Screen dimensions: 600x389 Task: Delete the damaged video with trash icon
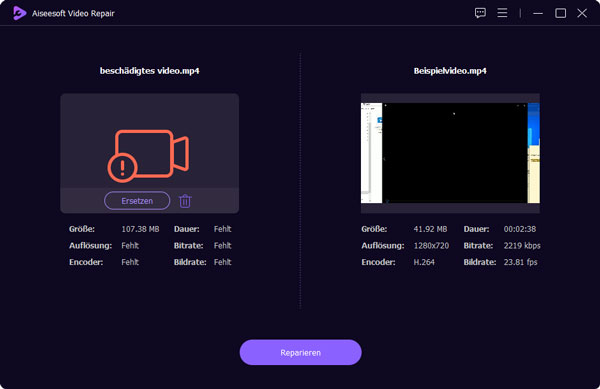coord(185,201)
